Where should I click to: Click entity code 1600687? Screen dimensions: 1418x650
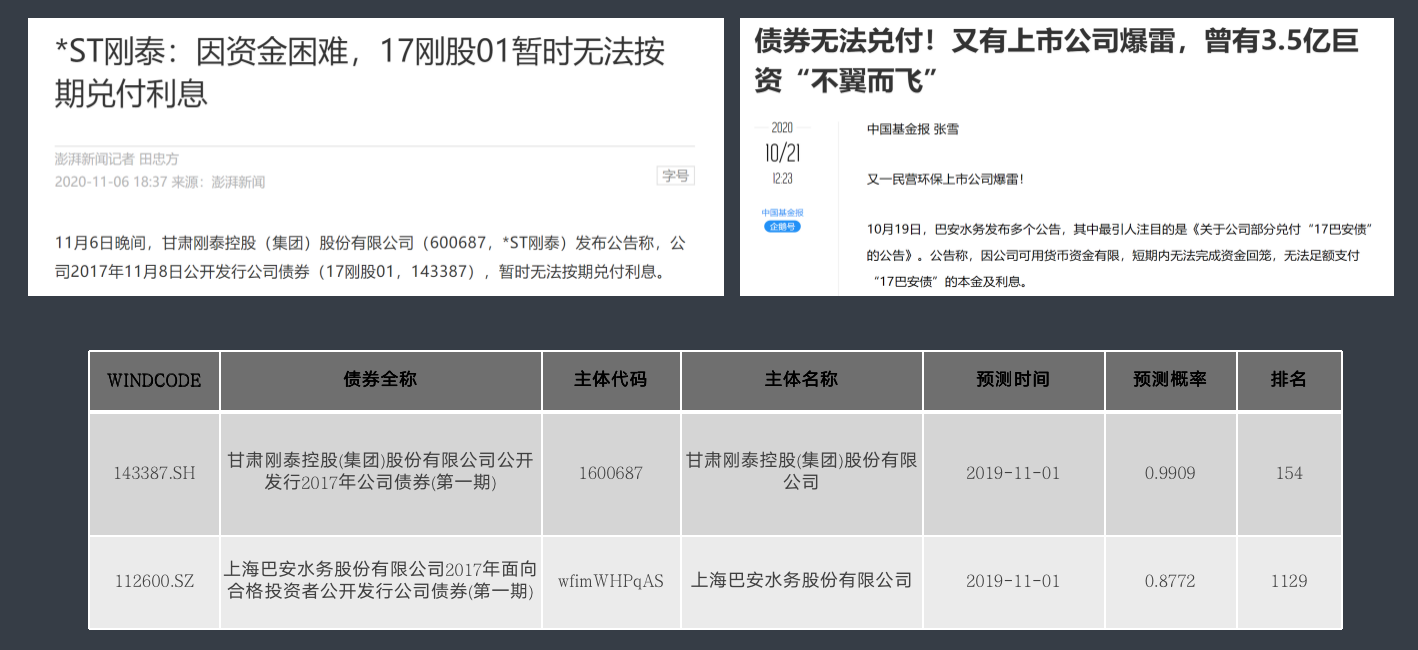click(611, 473)
